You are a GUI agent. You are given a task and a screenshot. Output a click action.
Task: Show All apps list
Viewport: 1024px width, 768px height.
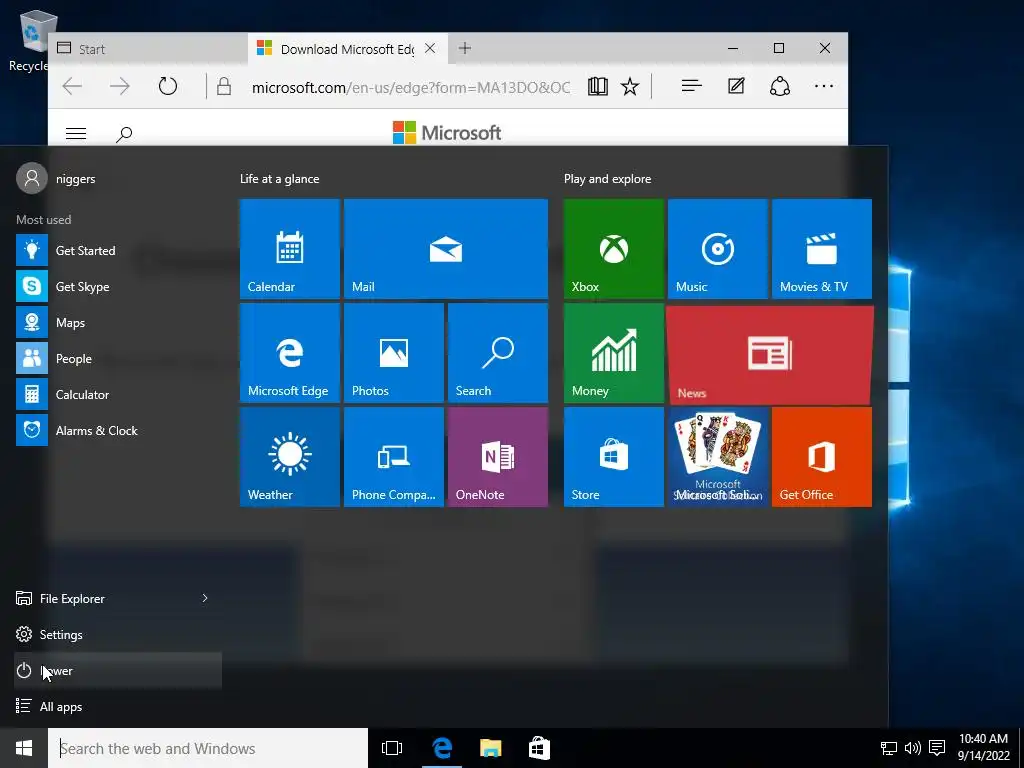118,707
